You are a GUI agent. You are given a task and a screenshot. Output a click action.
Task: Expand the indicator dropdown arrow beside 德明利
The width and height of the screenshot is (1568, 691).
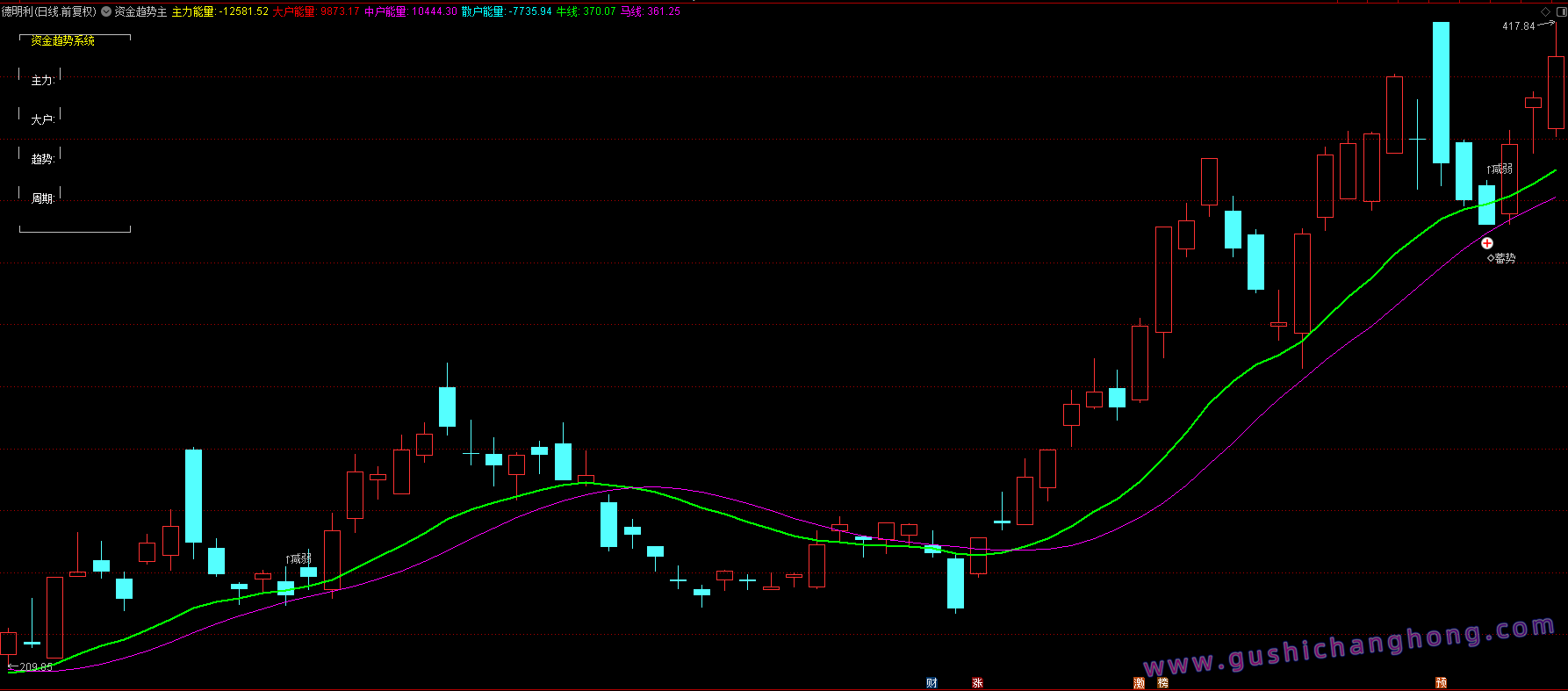tap(106, 11)
